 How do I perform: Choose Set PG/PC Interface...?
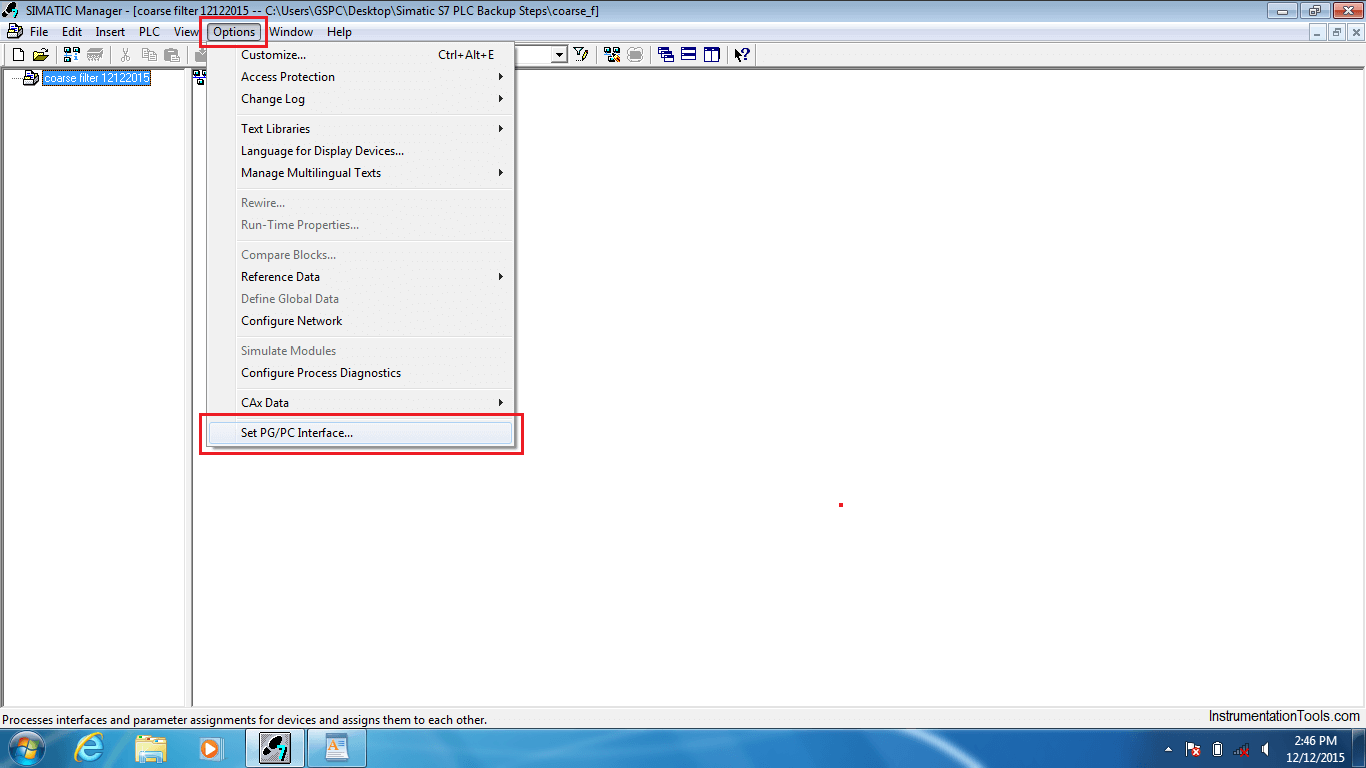(360, 433)
